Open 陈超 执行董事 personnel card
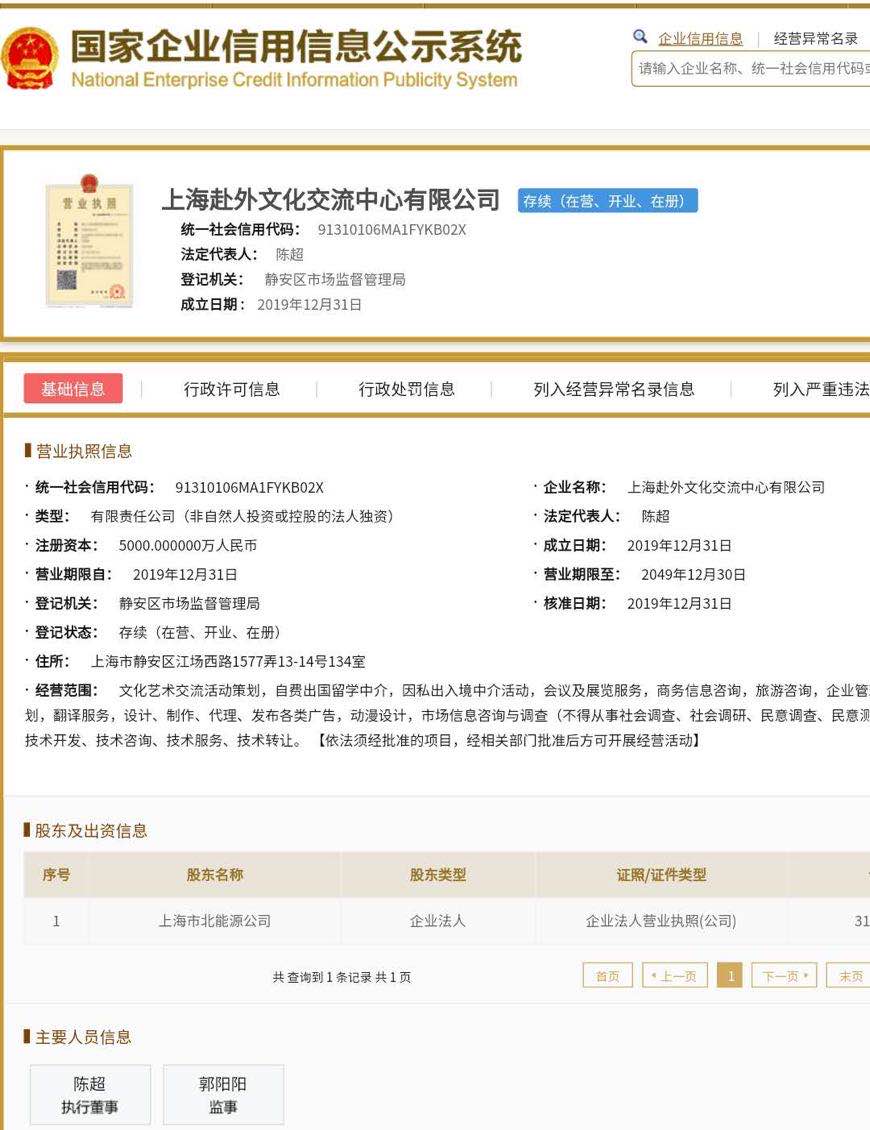870x1130 pixels. 90,1095
